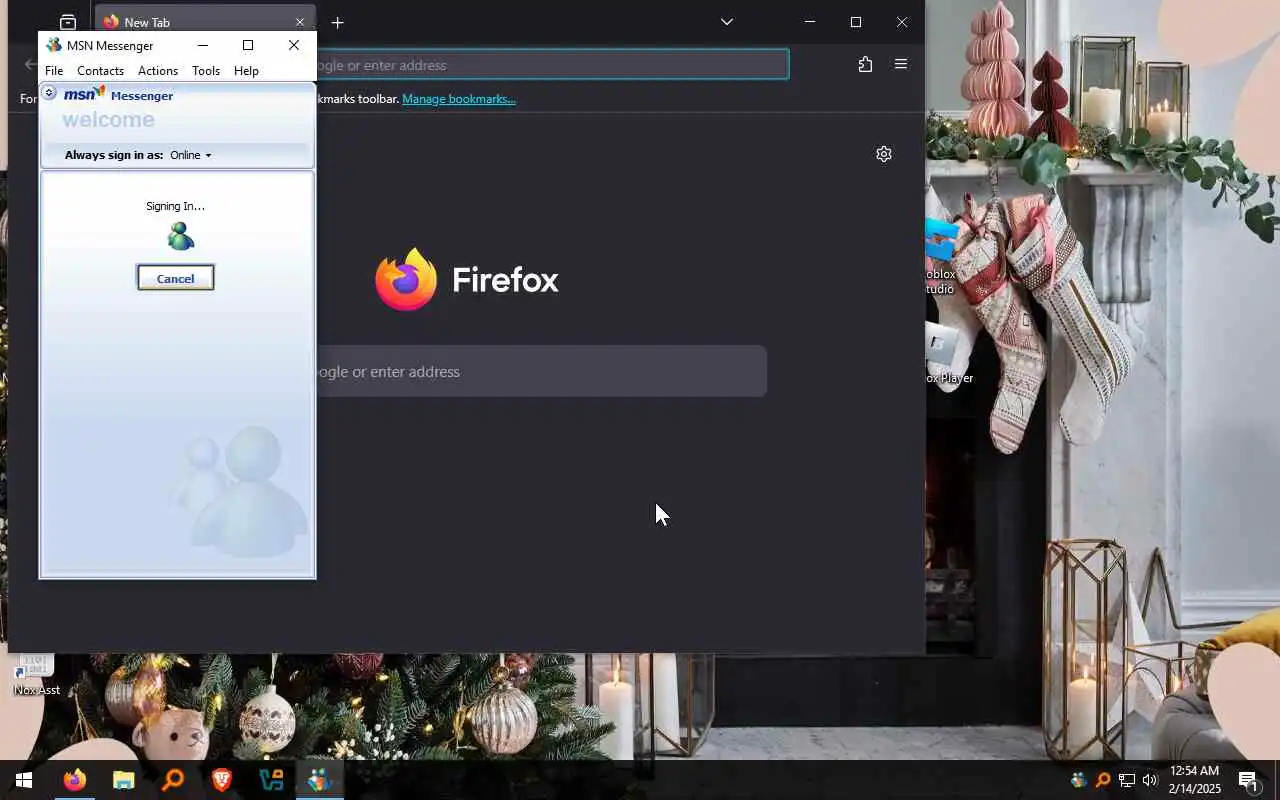This screenshot has height=800, width=1280.
Task: Open the teal taskbar app next to Brave
Action: pos(270,780)
